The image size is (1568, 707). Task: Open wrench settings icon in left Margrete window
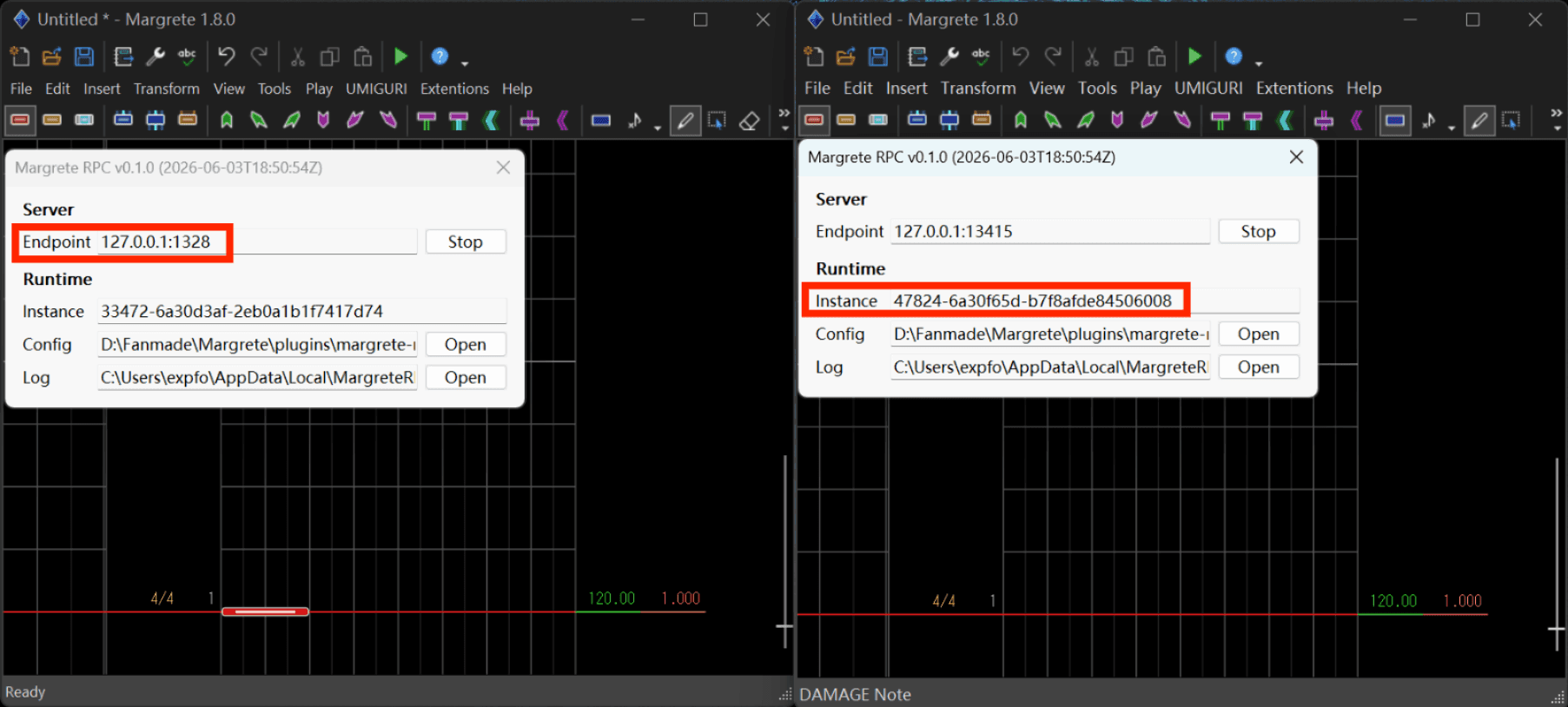click(x=155, y=56)
